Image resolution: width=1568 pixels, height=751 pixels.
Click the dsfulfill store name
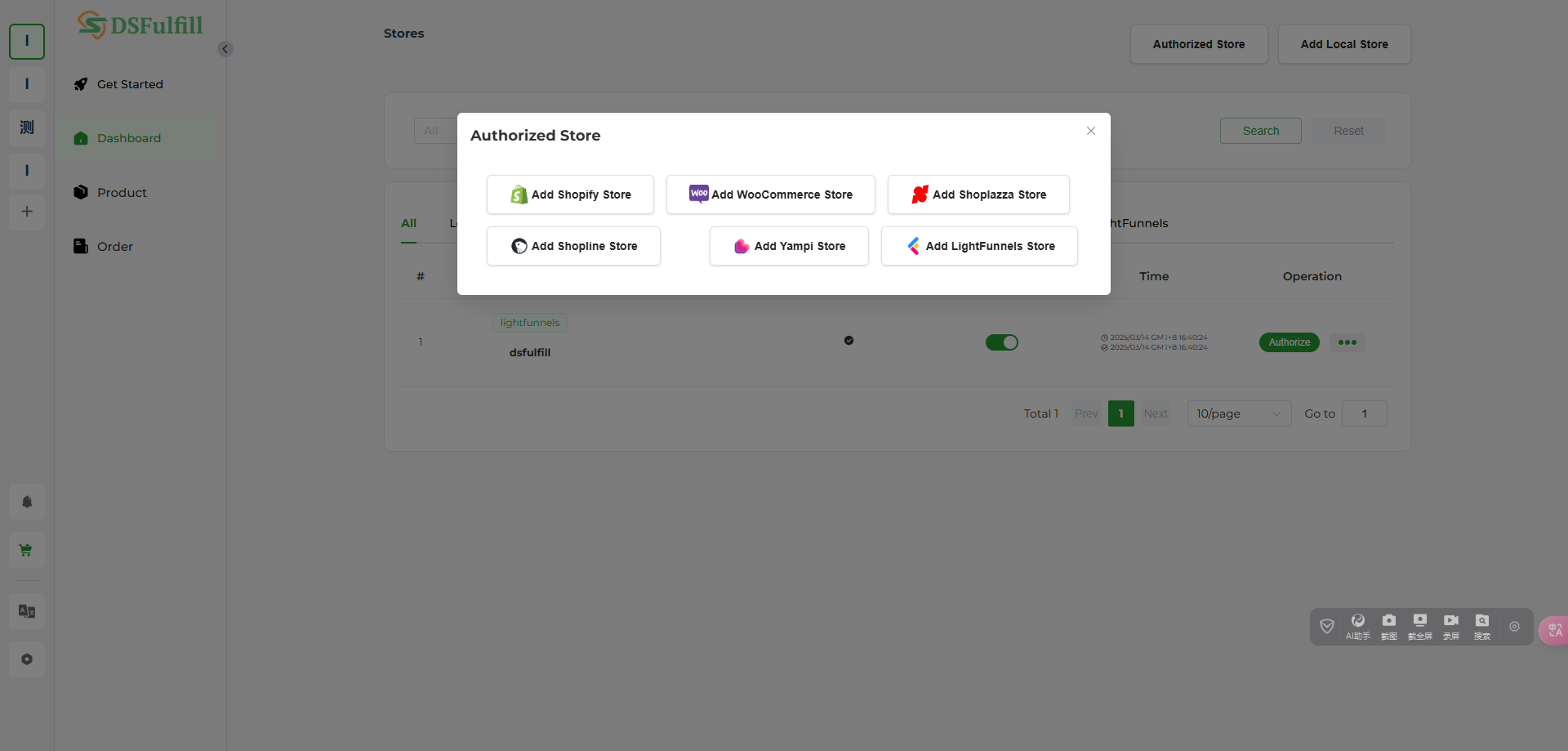(530, 352)
